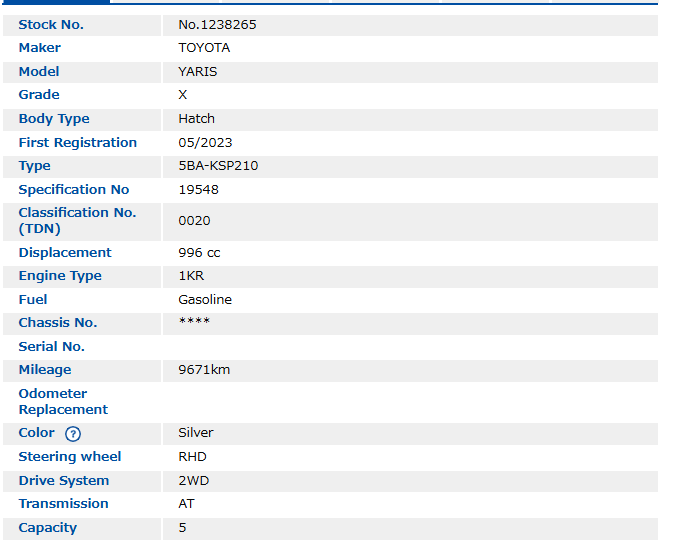Select the Silver color value
This screenshot has width=673, height=558.
coord(196,433)
